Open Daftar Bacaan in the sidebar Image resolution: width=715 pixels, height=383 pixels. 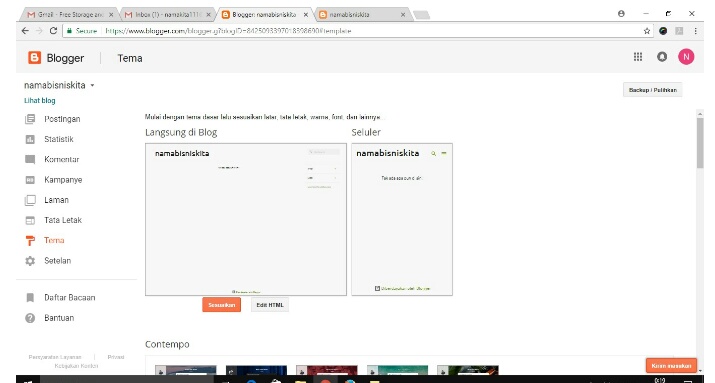(70, 298)
